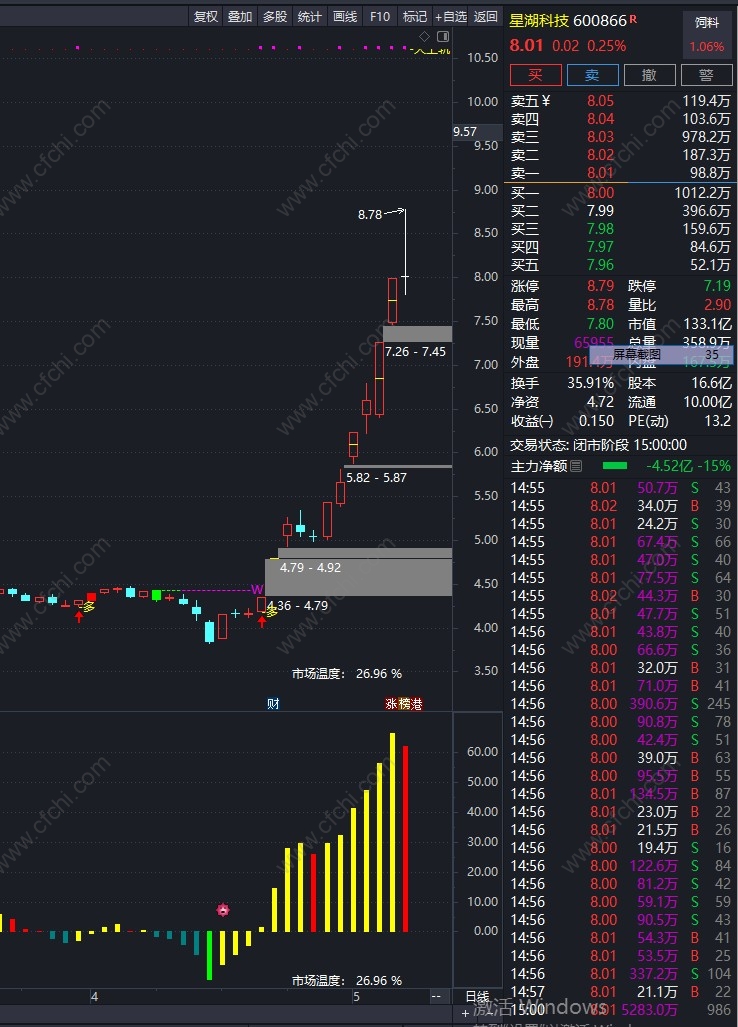Screen dimensions: 738x1027
Task: Click the pink badge icon in volume panel
Action: 223,910
